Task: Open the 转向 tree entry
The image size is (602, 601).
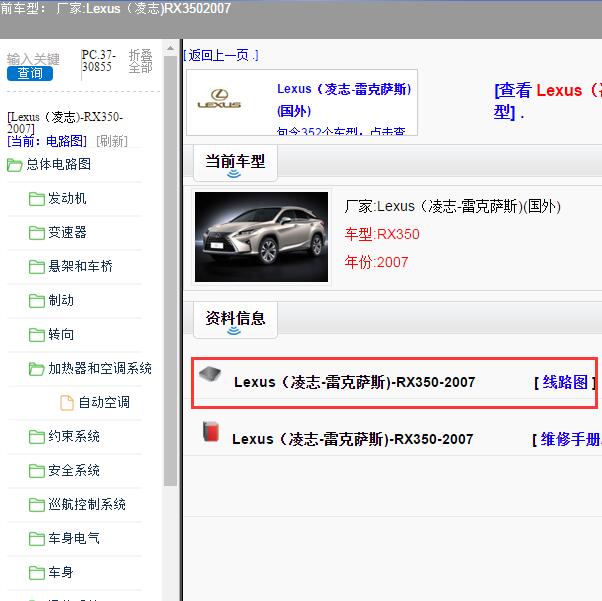Action: 61,334
